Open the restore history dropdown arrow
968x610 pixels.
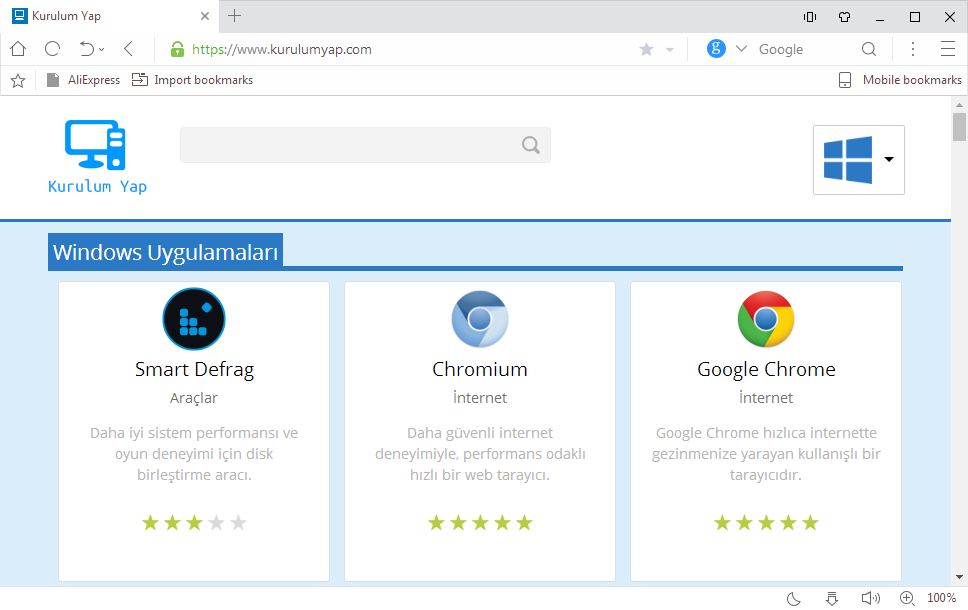pos(102,49)
